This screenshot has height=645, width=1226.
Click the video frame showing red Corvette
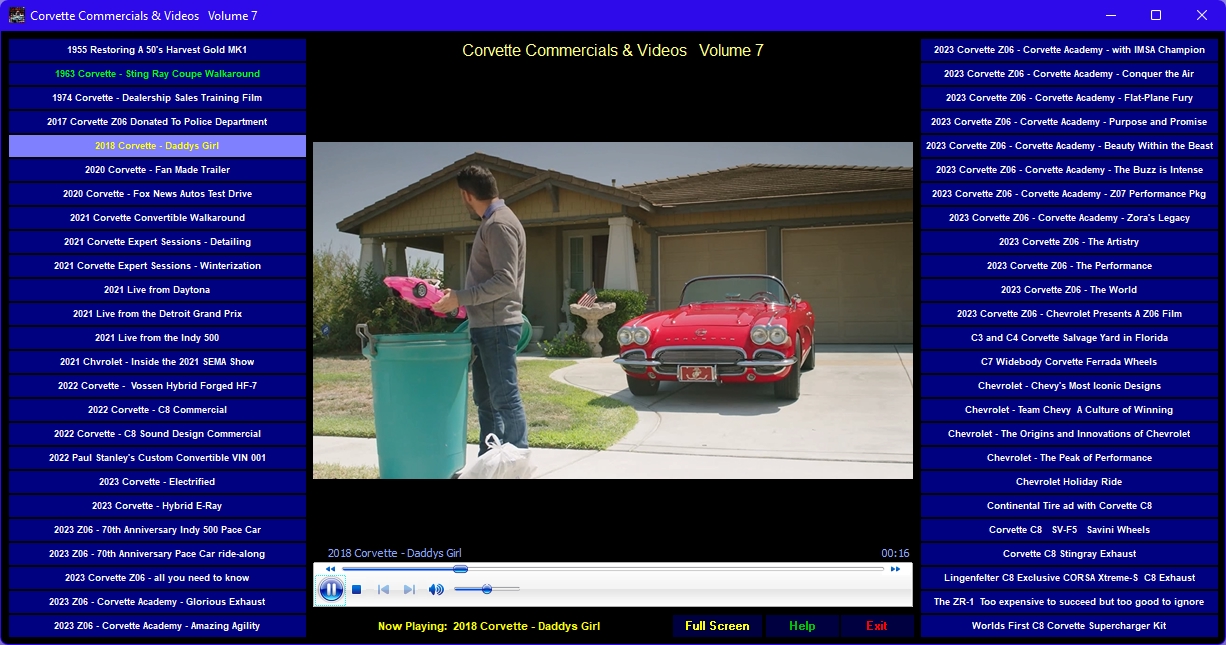pyautogui.click(x=613, y=310)
